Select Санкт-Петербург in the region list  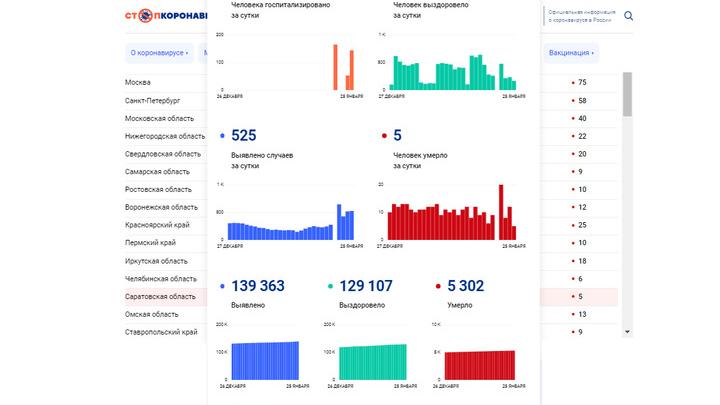pyautogui.click(x=152, y=101)
